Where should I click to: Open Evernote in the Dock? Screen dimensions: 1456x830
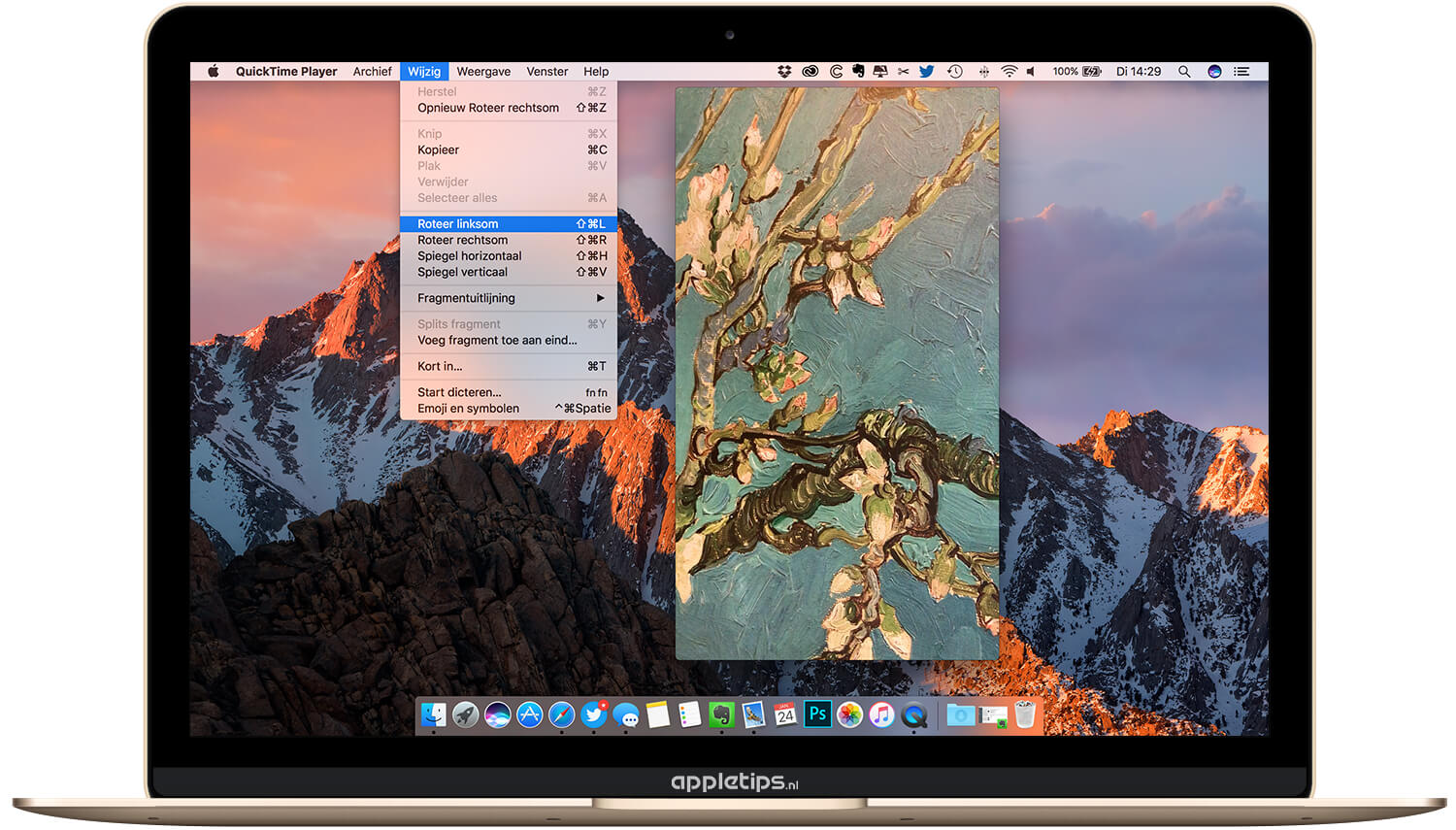[x=721, y=715]
